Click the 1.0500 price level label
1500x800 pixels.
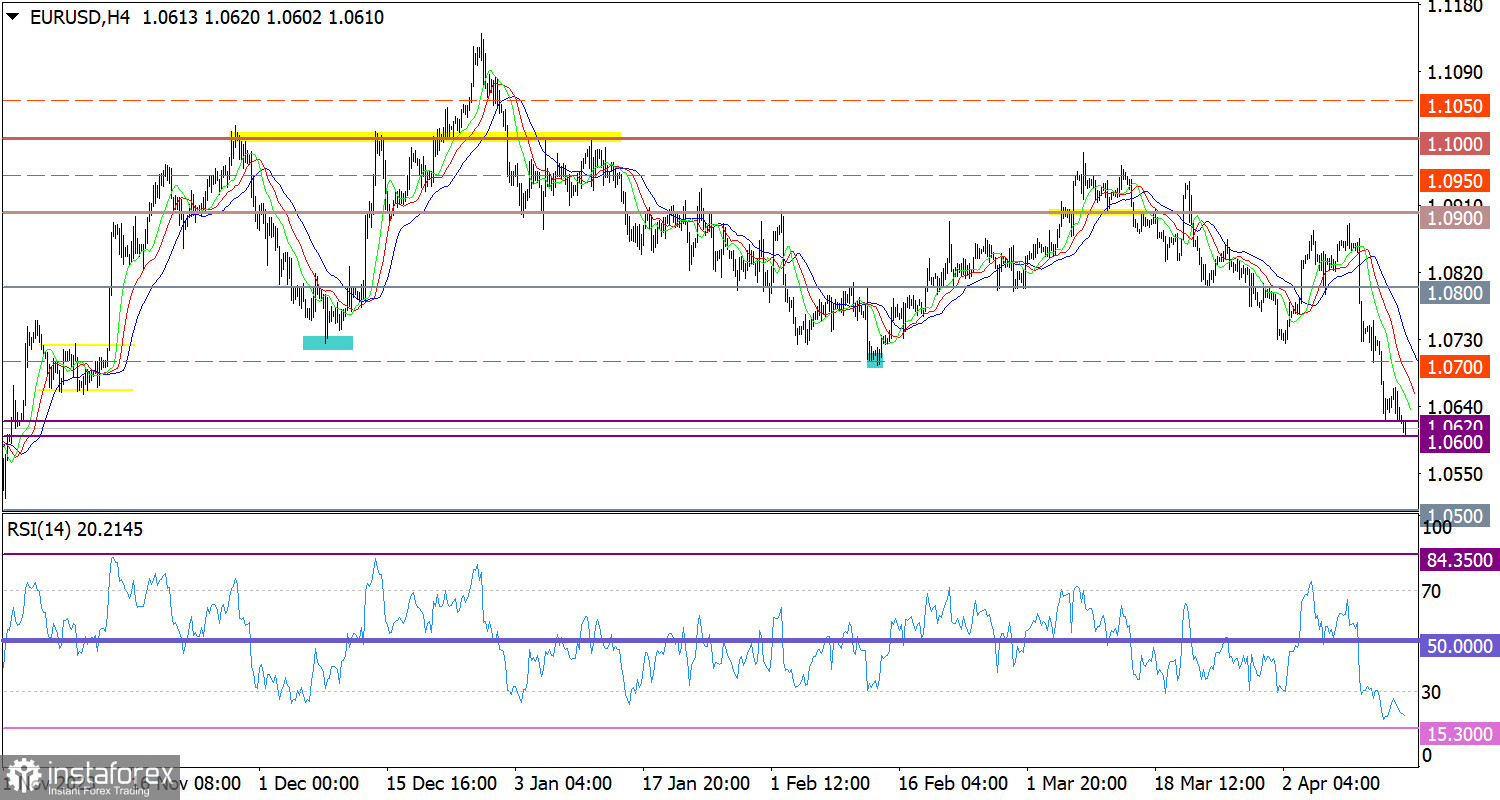(1455, 516)
